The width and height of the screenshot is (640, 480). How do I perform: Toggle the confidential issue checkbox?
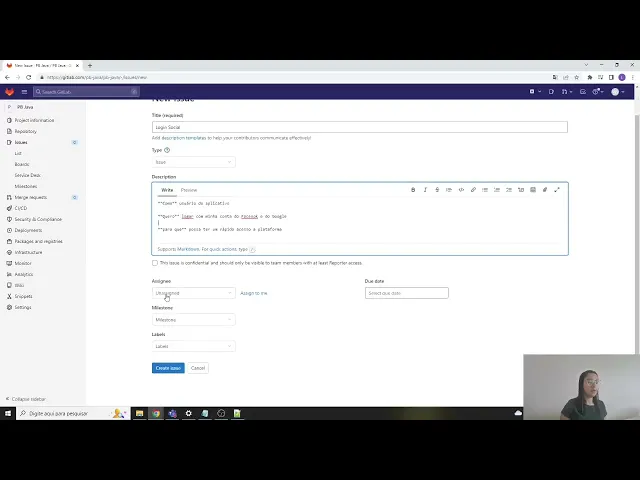point(155,263)
